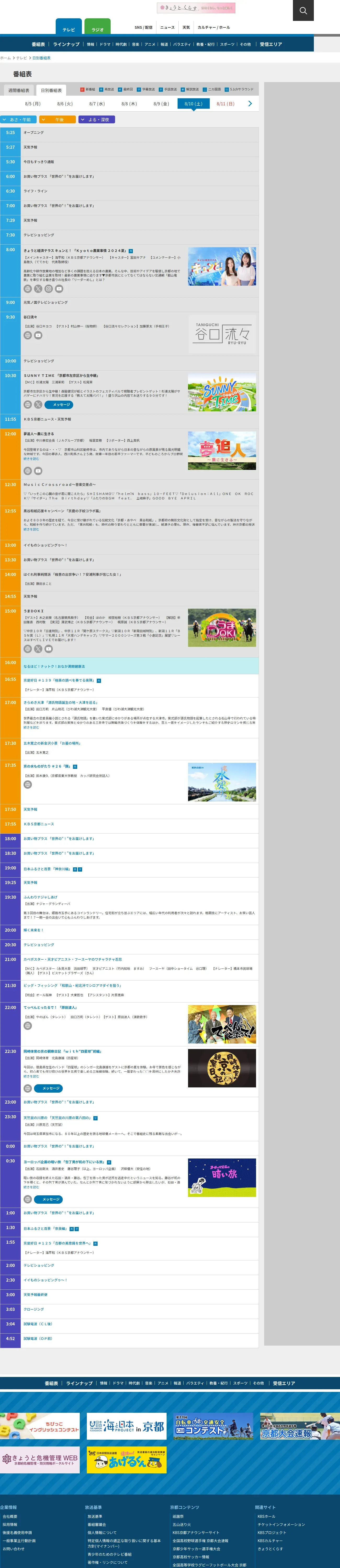This screenshot has width=340, height=1568.
Task: Open ドラマ in the header navigation
Action: [x=105, y=44]
